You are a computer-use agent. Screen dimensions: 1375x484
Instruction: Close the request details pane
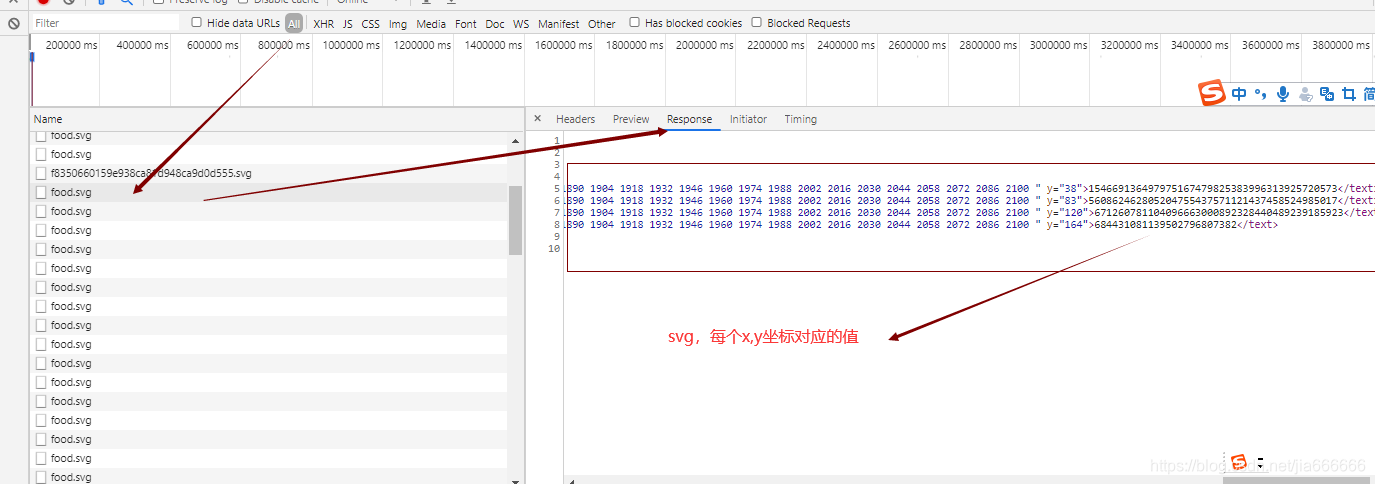pyautogui.click(x=537, y=119)
